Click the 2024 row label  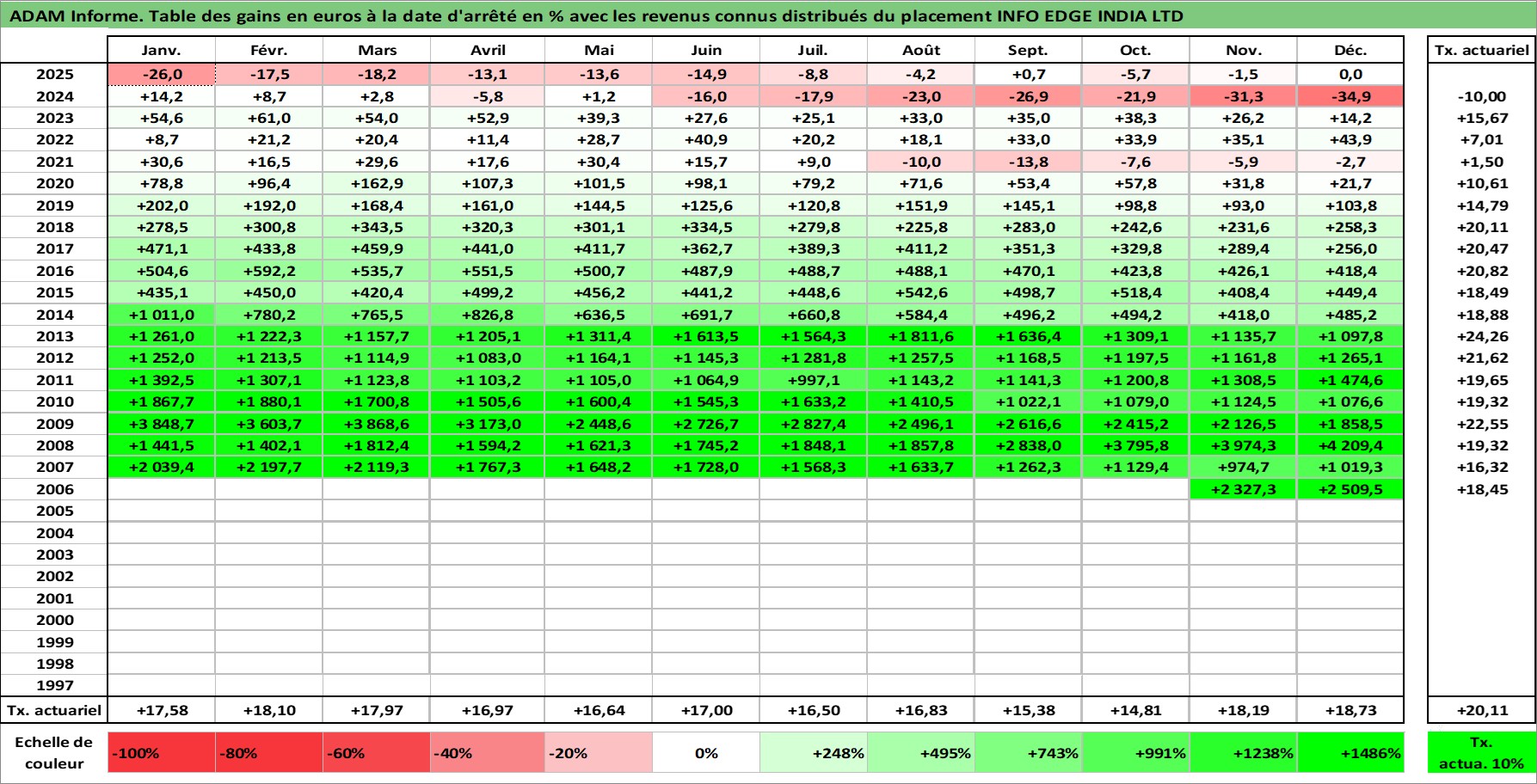coord(54,96)
